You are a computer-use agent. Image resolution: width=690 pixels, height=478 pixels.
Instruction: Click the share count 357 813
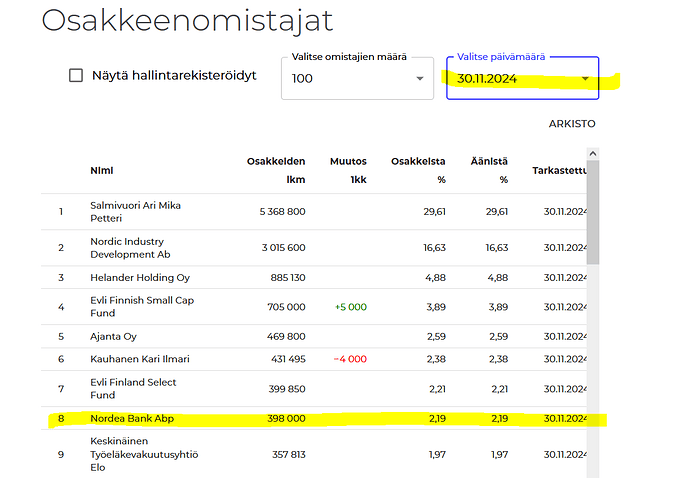click(289, 455)
